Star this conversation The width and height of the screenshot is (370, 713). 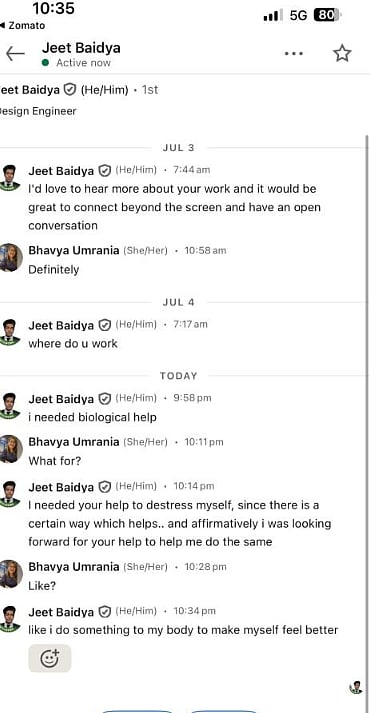click(x=342, y=54)
